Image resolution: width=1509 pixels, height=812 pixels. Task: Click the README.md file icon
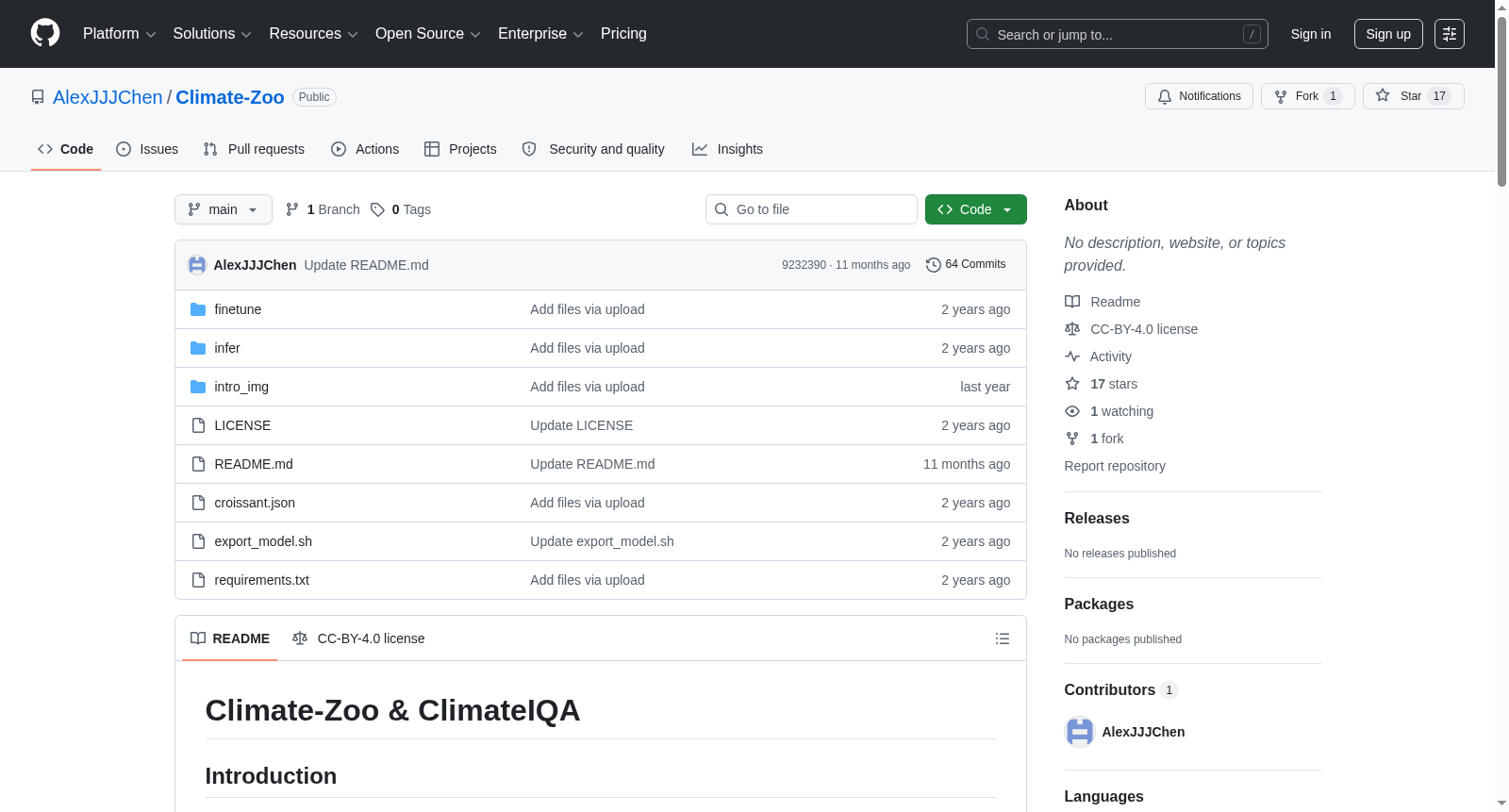[x=198, y=464]
